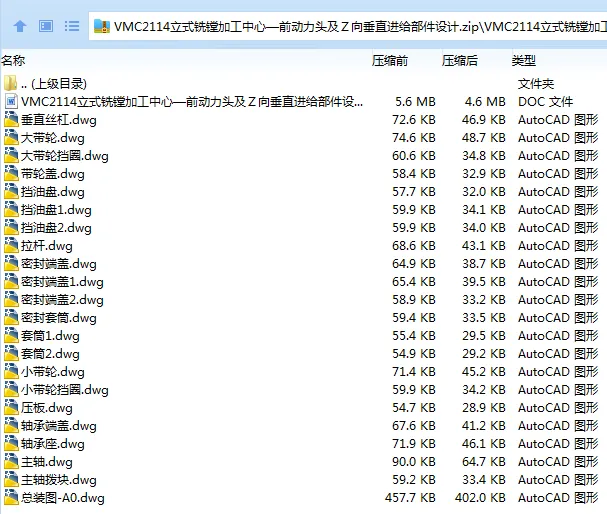The width and height of the screenshot is (607, 514).
Task: Sort by 类型 column header
Action: (524, 60)
